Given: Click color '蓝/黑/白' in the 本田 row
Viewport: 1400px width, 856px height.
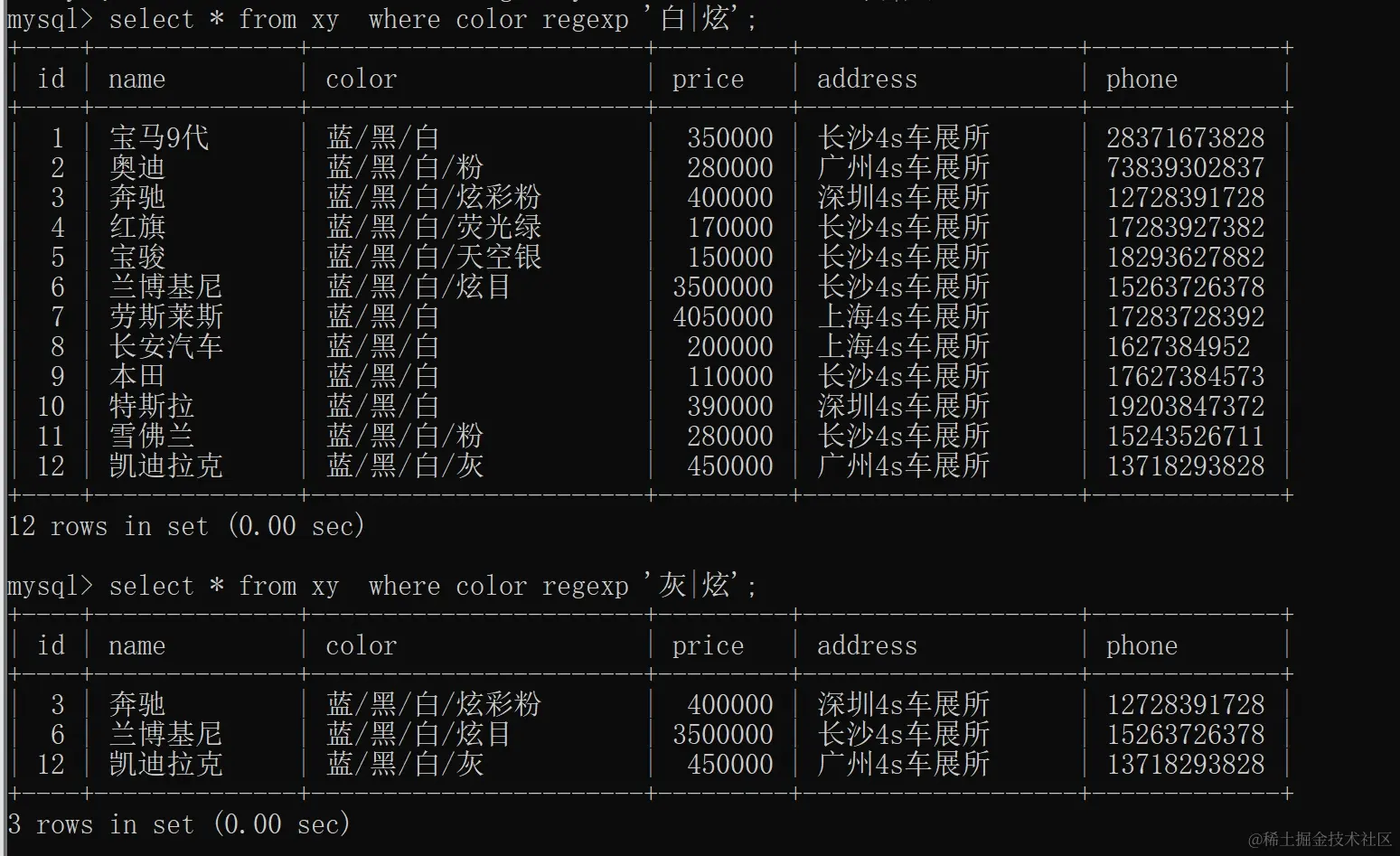Looking at the screenshot, I should click(x=383, y=376).
